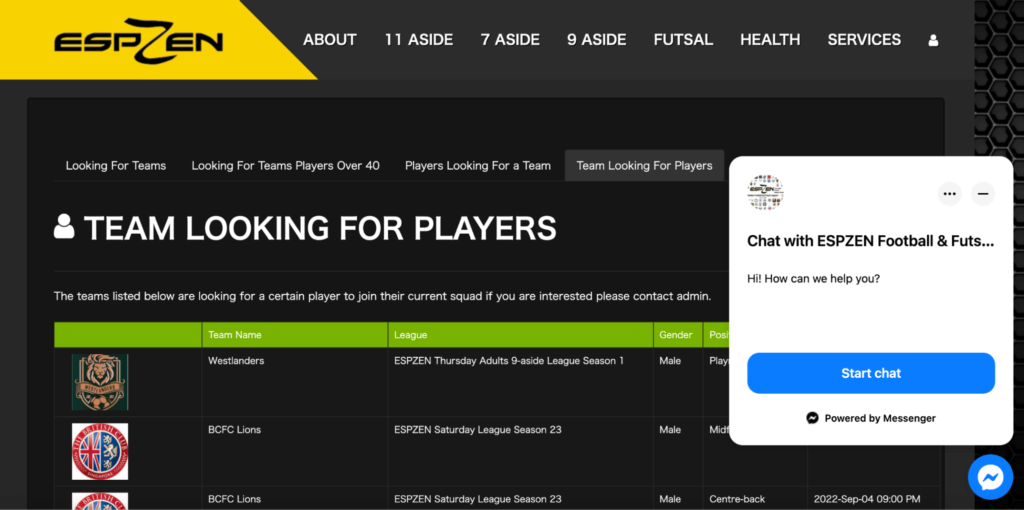Image resolution: width=1024 pixels, height=510 pixels.
Task: Click ESPZEN Thursday Adults 9-aside League Season 1
Action: pyautogui.click(x=509, y=360)
